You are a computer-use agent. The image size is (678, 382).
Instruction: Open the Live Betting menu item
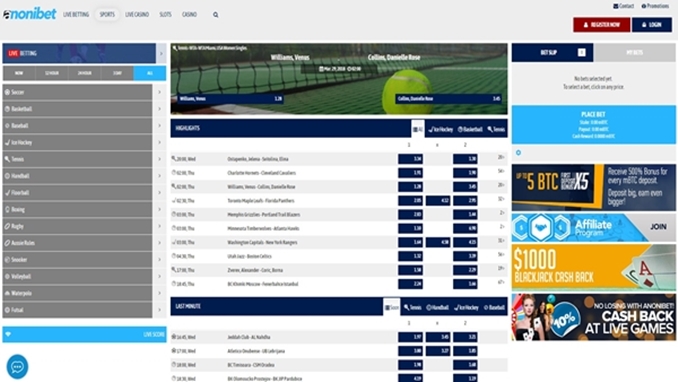point(76,15)
